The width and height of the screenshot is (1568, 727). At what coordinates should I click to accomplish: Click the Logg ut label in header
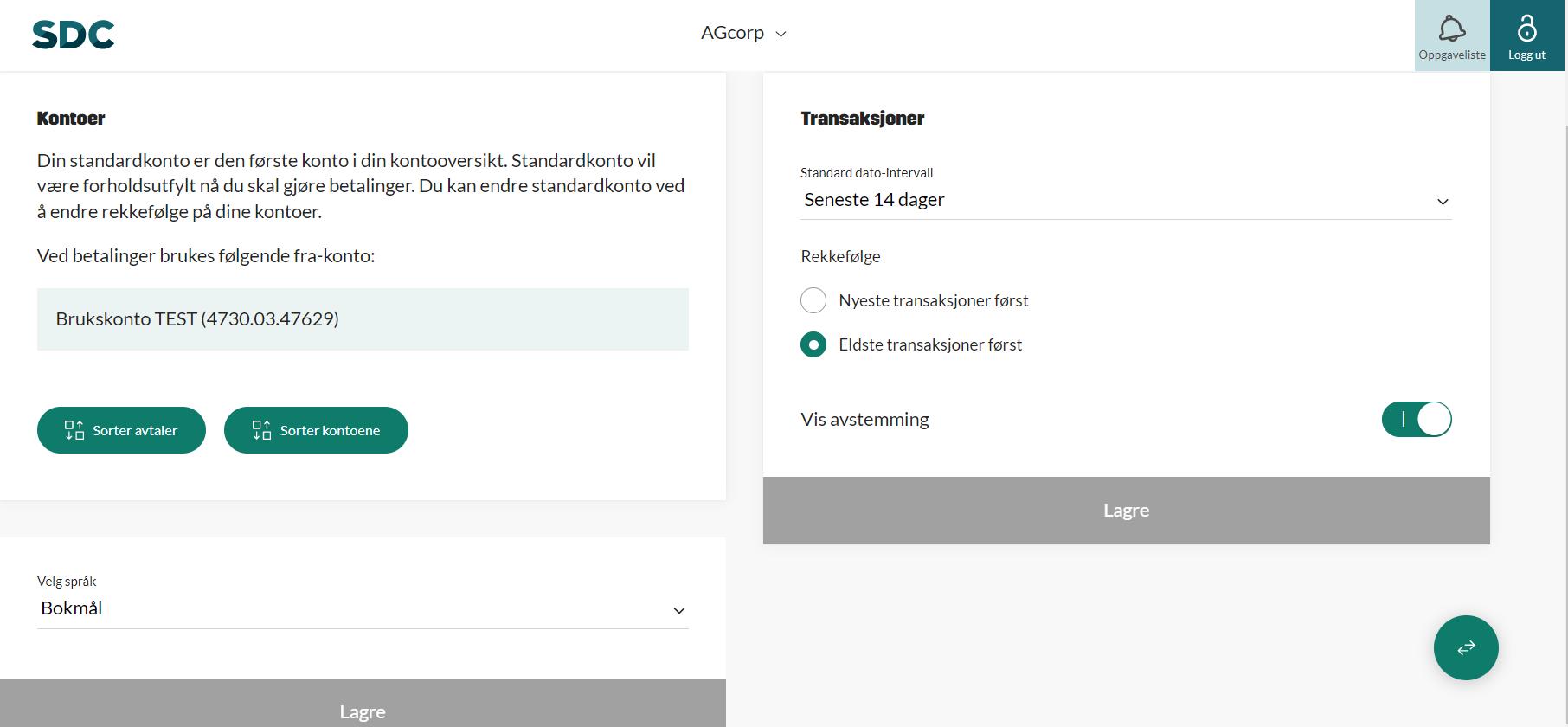tap(1526, 55)
